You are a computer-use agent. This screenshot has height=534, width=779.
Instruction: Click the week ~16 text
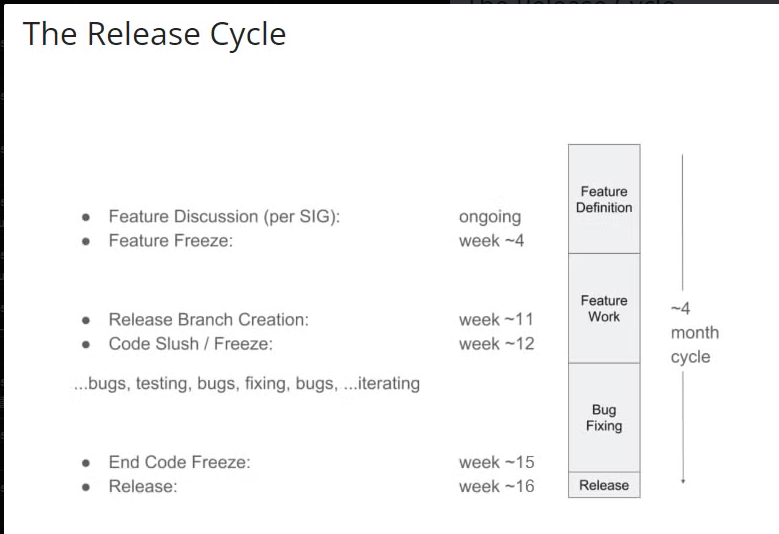[x=496, y=486]
